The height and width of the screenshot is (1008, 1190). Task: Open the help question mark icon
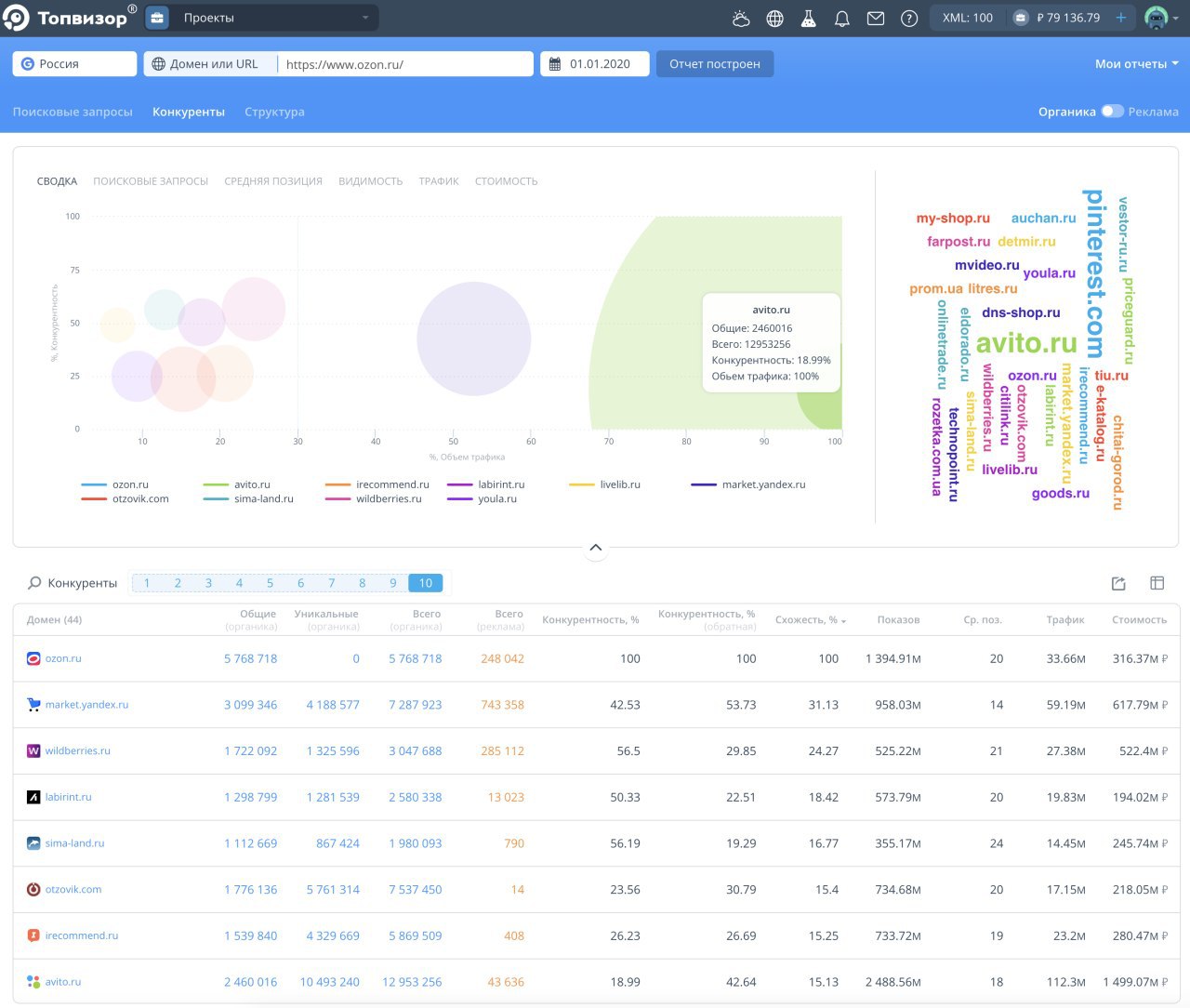point(909,18)
